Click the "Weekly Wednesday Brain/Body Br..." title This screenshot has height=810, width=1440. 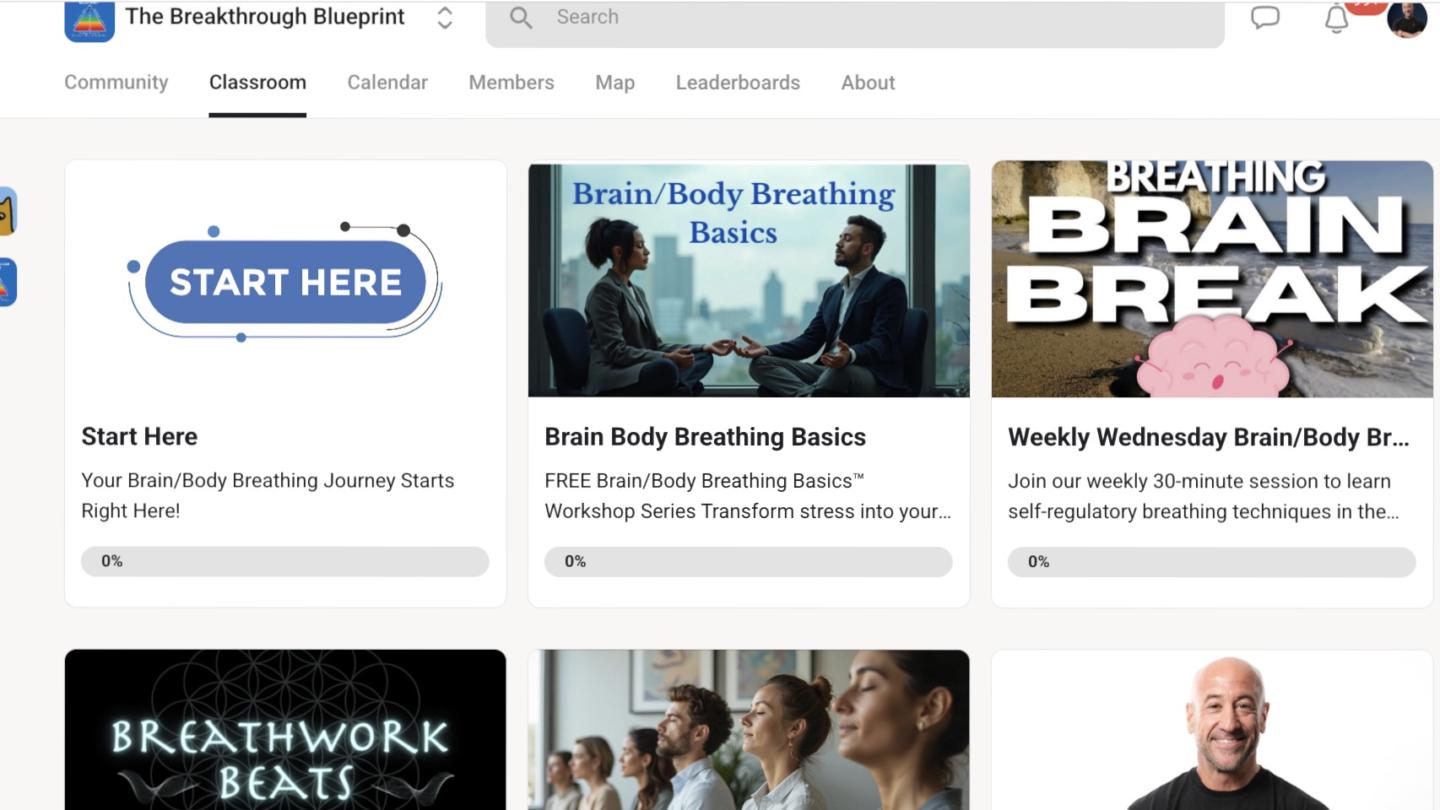tap(1209, 437)
